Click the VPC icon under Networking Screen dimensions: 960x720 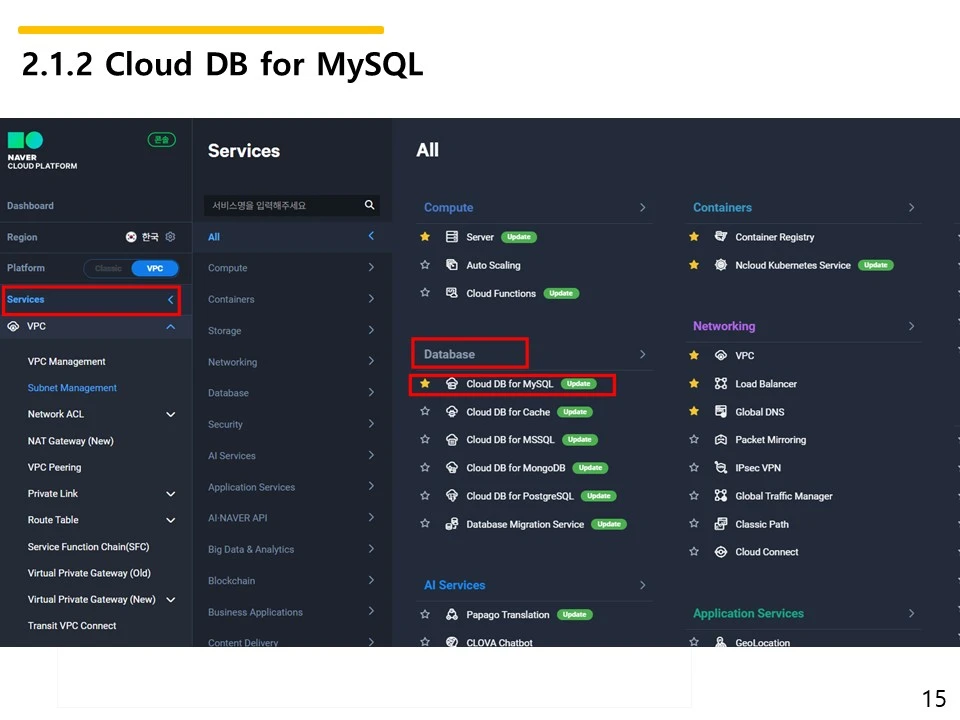coord(721,355)
